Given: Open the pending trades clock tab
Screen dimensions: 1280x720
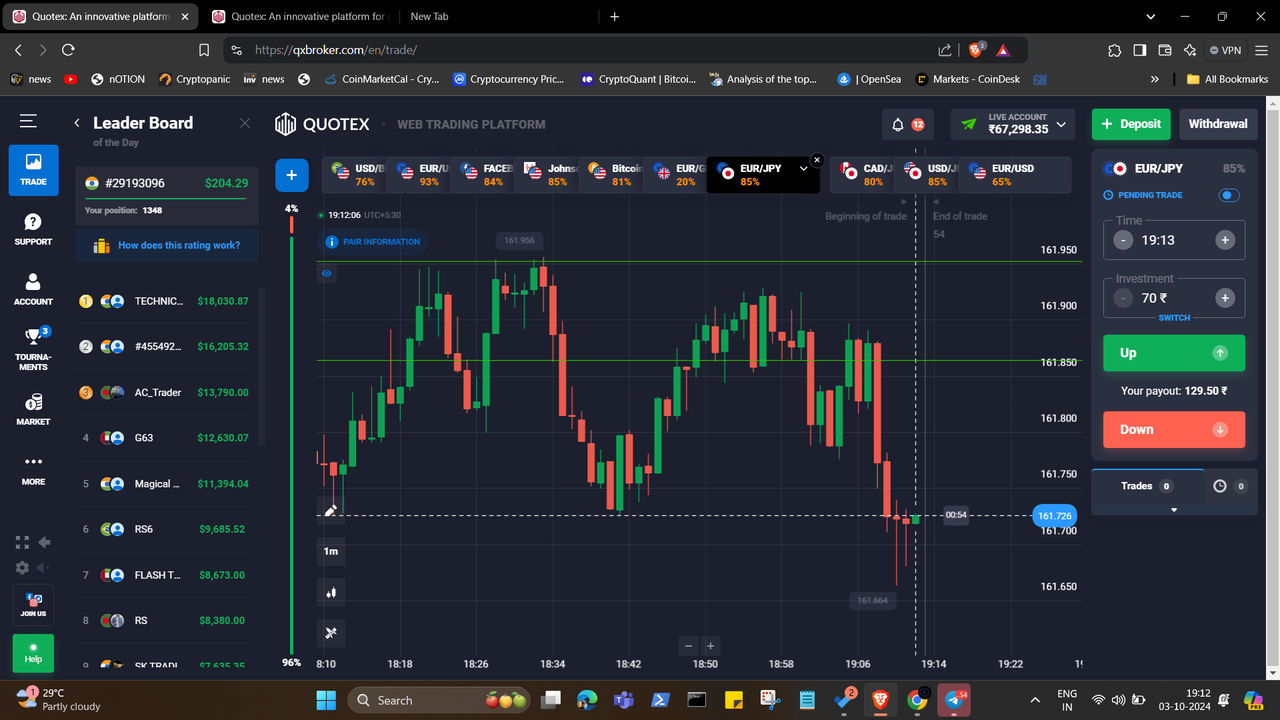Looking at the screenshot, I should pyautogui.click(x=1229, y=486).
